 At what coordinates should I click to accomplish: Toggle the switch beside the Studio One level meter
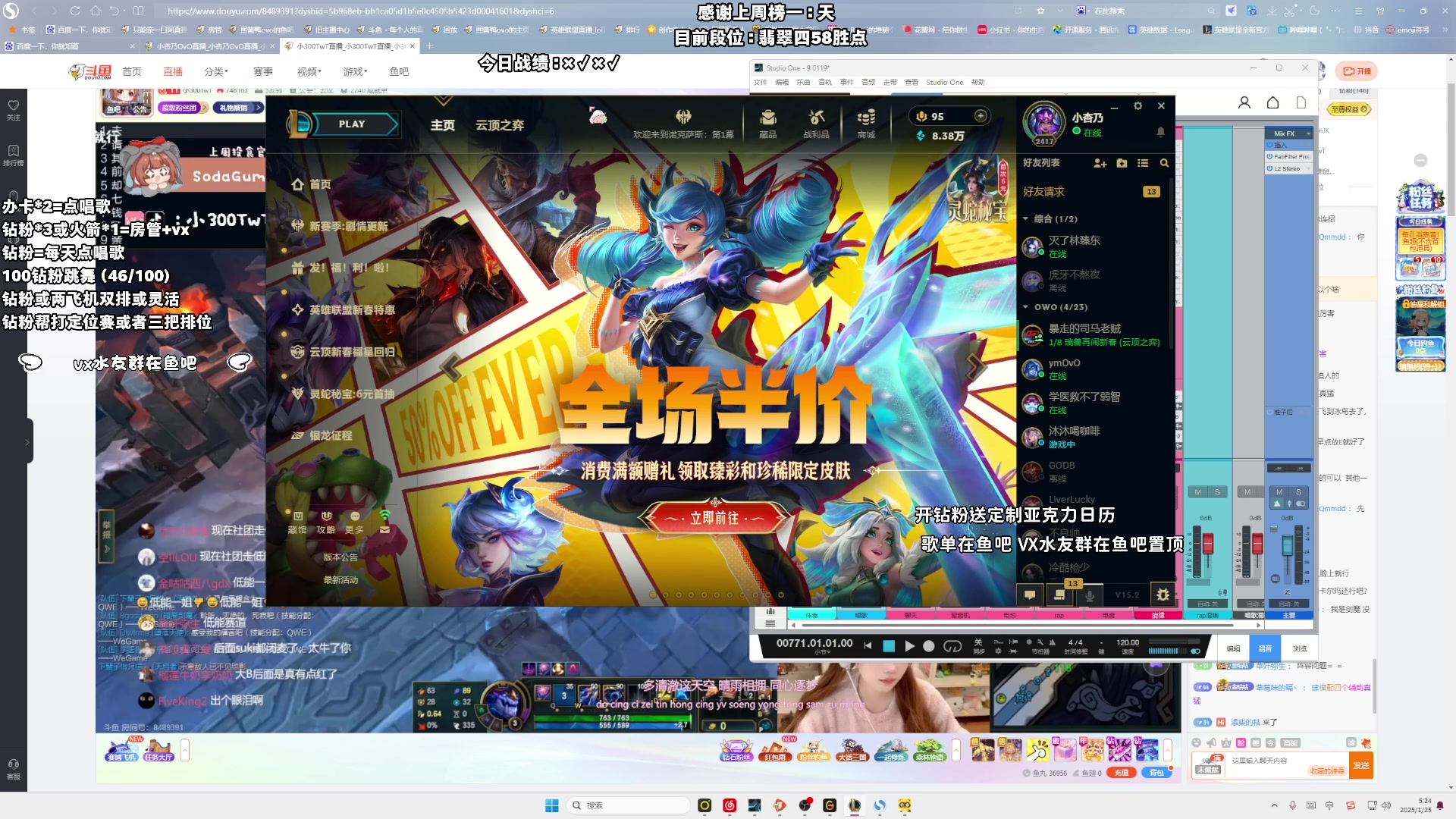pos(1196,651)
